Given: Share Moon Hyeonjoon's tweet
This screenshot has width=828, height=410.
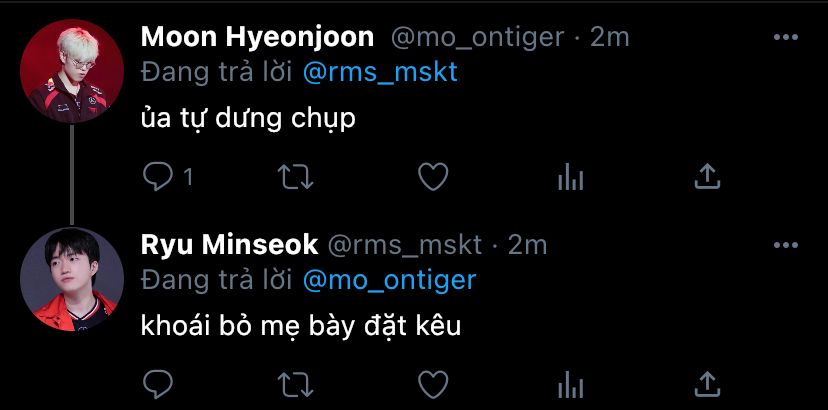Looking at the screenshot, I should click(x=707, y=177).
